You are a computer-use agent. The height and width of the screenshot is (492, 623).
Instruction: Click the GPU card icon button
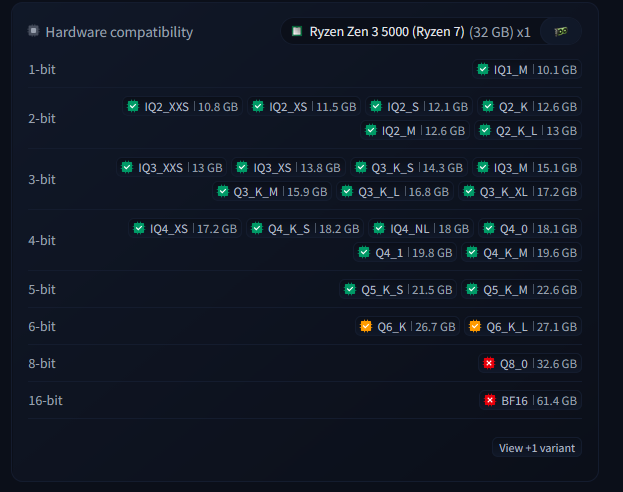pos(561,31)
